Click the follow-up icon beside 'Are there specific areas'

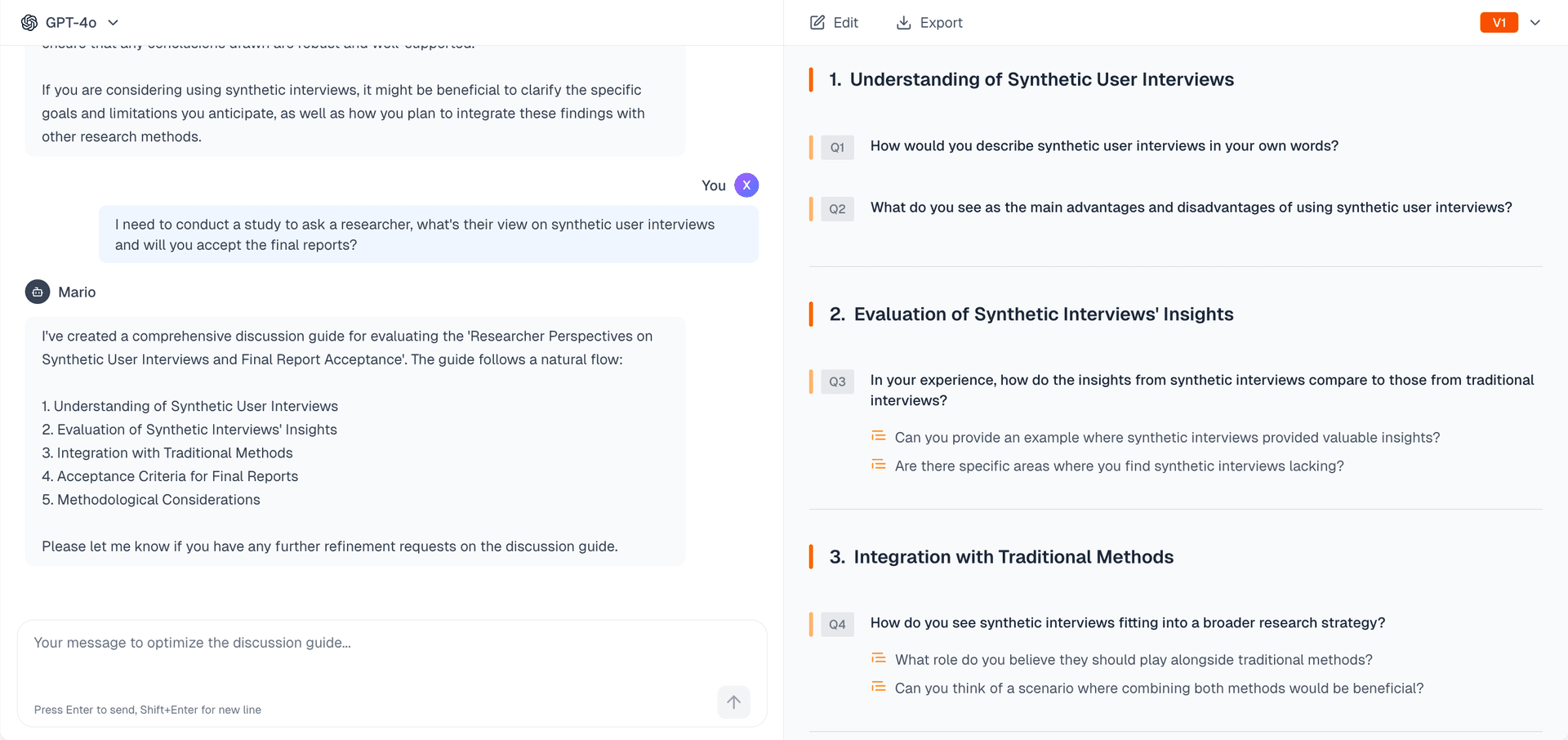tap(878, 464)
